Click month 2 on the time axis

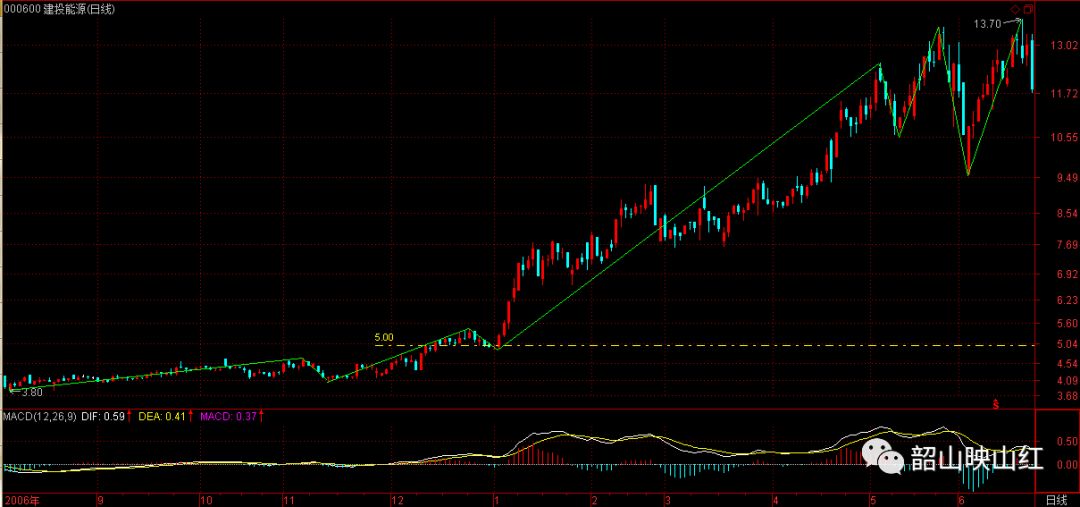592,499
